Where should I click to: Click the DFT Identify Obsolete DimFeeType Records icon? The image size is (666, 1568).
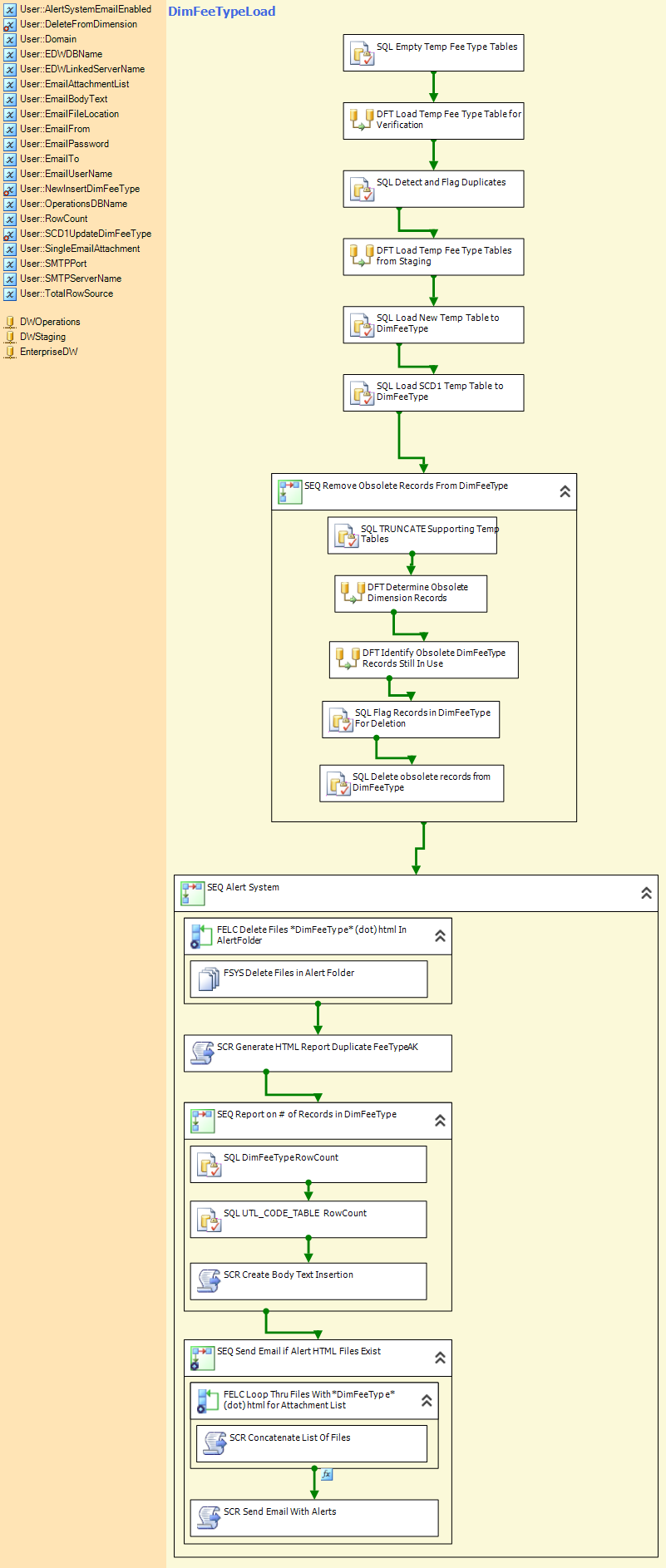coord(348,658)
